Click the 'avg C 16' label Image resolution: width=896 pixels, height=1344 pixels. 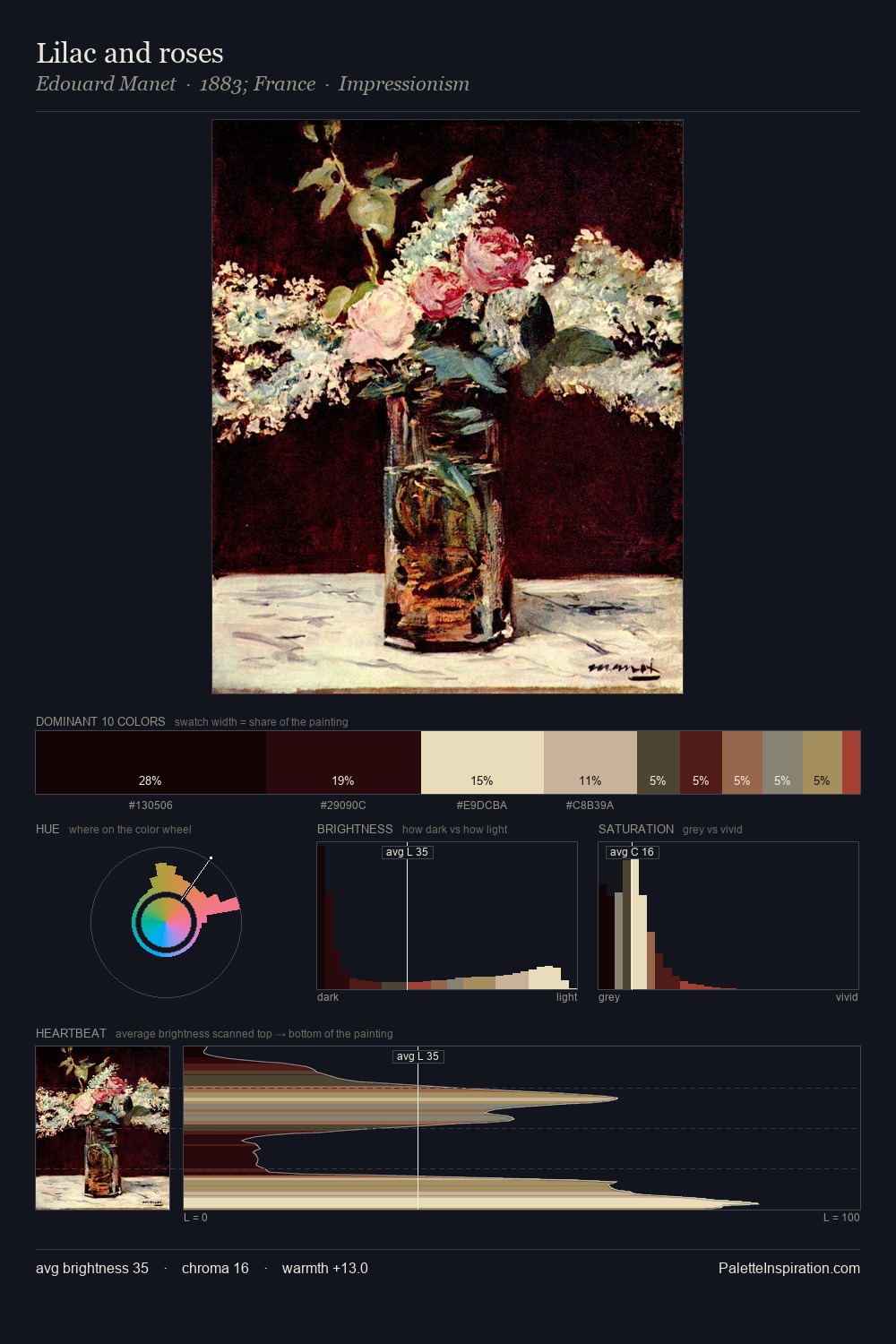coord(632,852)
